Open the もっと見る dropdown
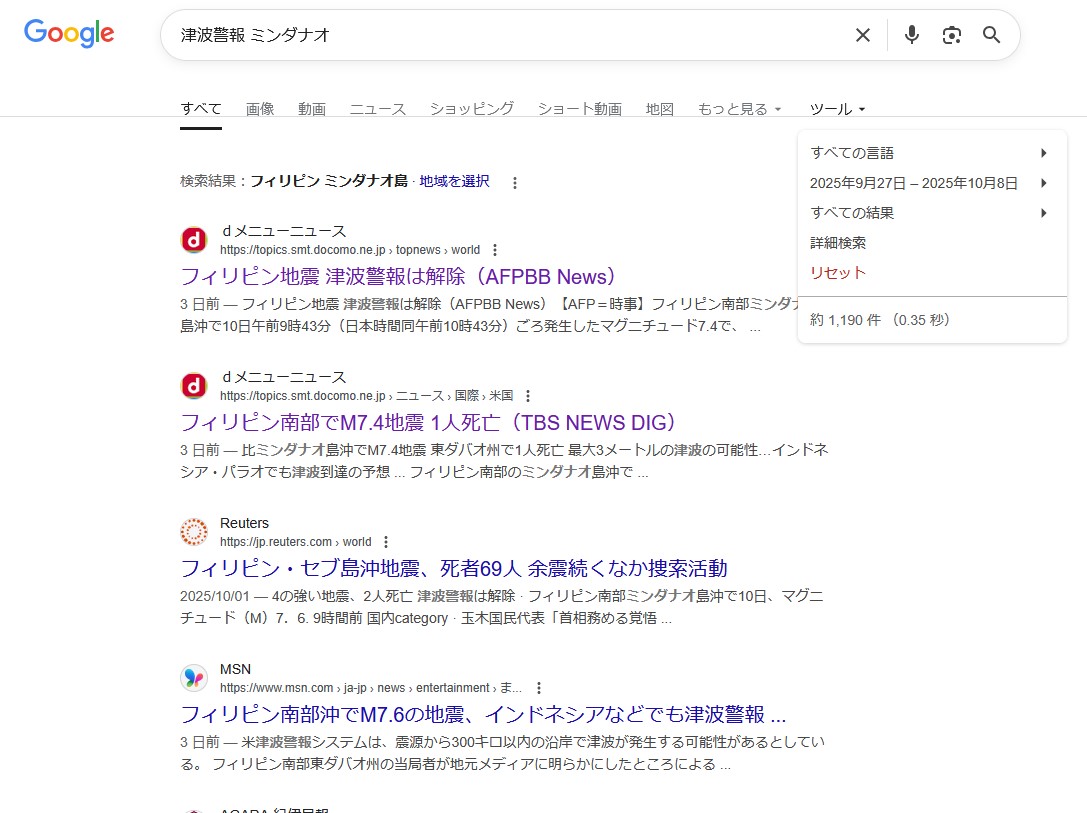 click(739, 109)
